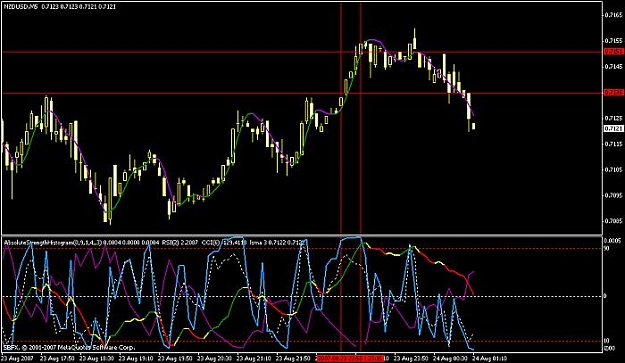Viewport: 625px width, 363px height.
Task: Select the 0.7115 price axis label
Action: coord(613,144)
